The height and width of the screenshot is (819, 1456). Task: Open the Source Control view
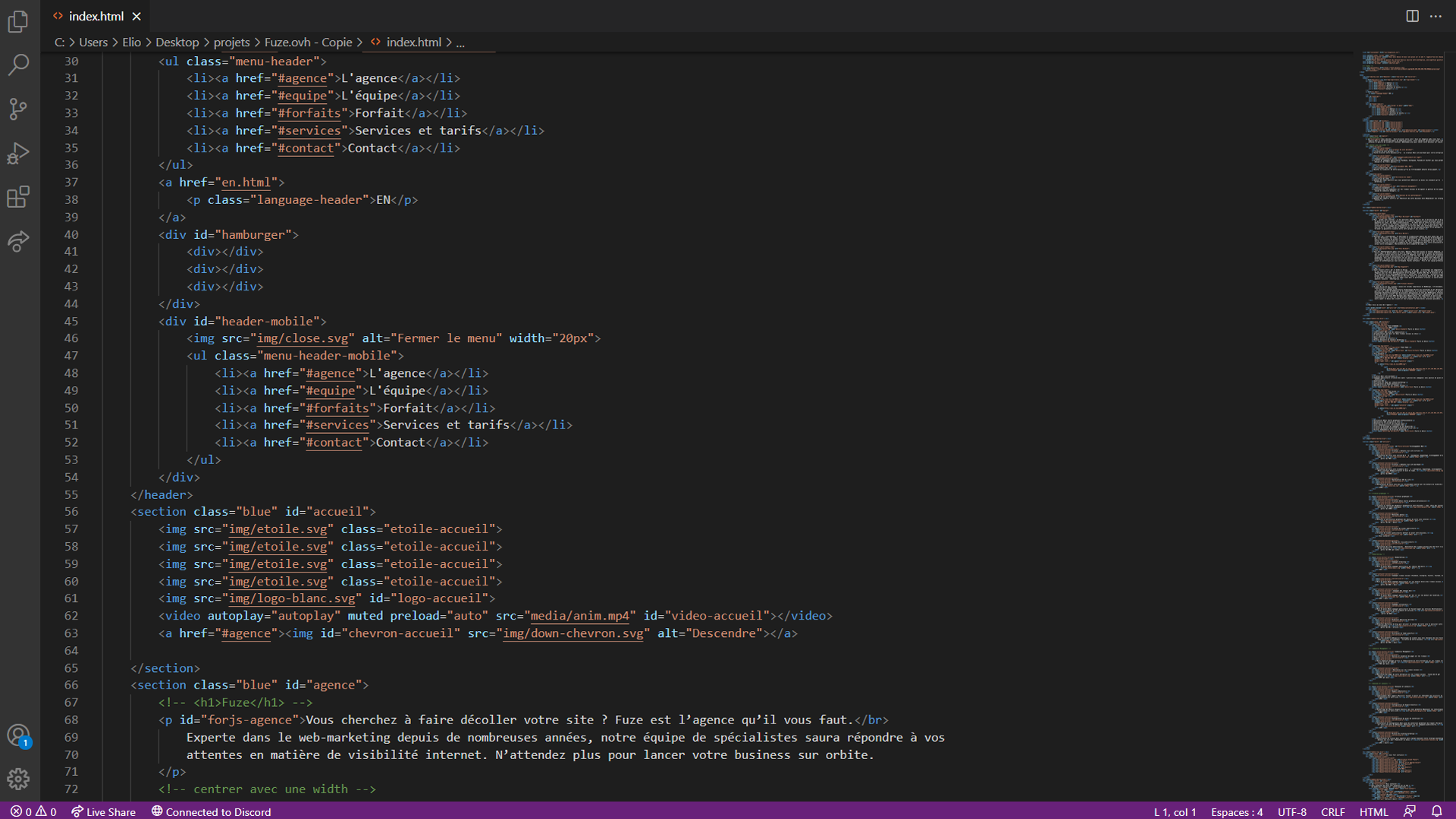pos(18,108)
